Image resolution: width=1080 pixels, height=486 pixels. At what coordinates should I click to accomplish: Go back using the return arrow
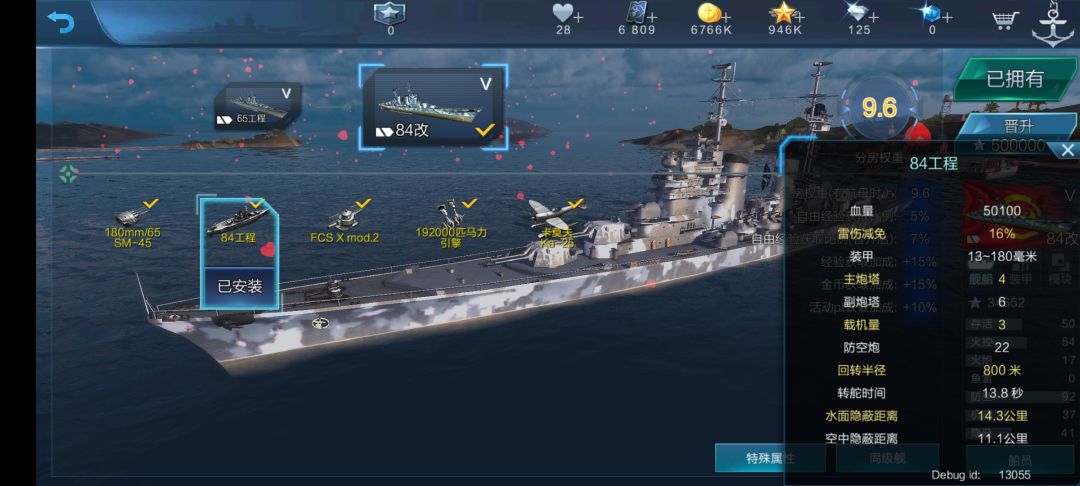click(x=61, y=23)
